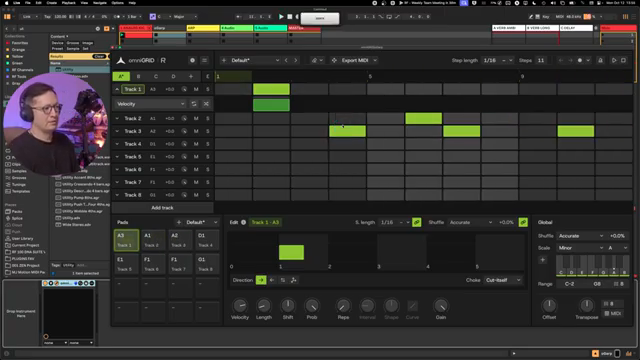Viewport: 640px width, 360px height.
Task: Collapse Track 1 with its chevron
Action: pos(117,89)
